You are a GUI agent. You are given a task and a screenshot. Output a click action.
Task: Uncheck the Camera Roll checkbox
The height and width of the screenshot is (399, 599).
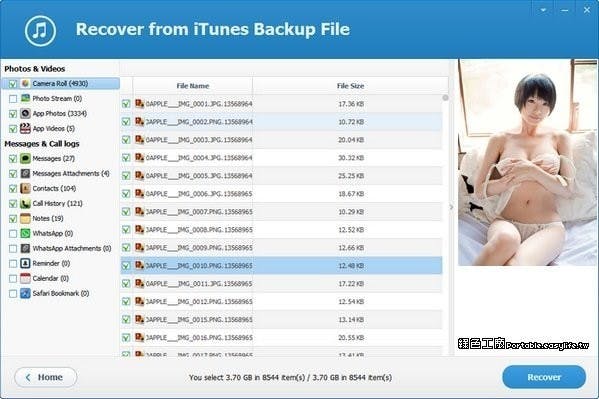coord(13,84)
